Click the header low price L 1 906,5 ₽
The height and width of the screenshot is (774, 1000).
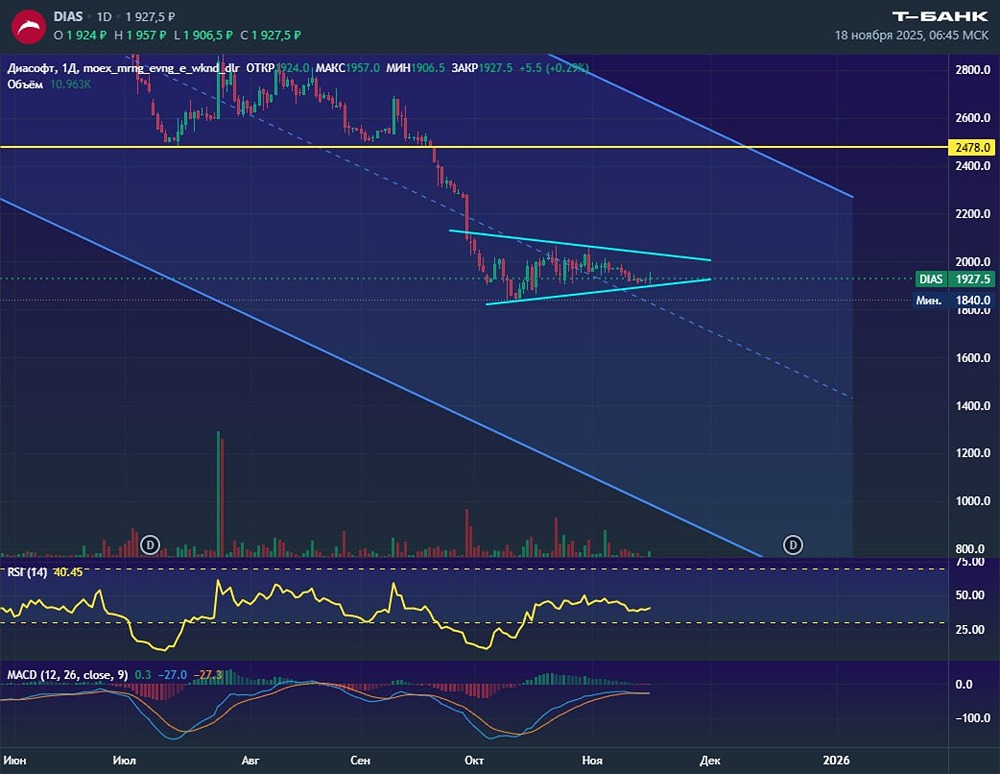pyautogui.click(x=203, y=35)
